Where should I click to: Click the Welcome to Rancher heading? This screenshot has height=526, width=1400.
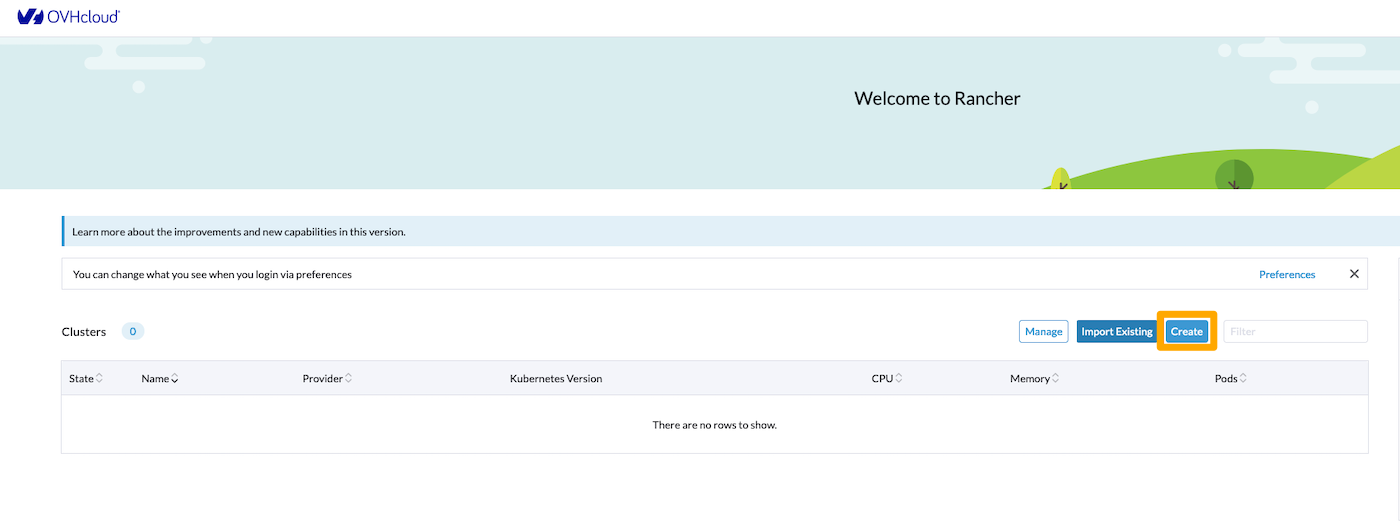pos(937,98)
